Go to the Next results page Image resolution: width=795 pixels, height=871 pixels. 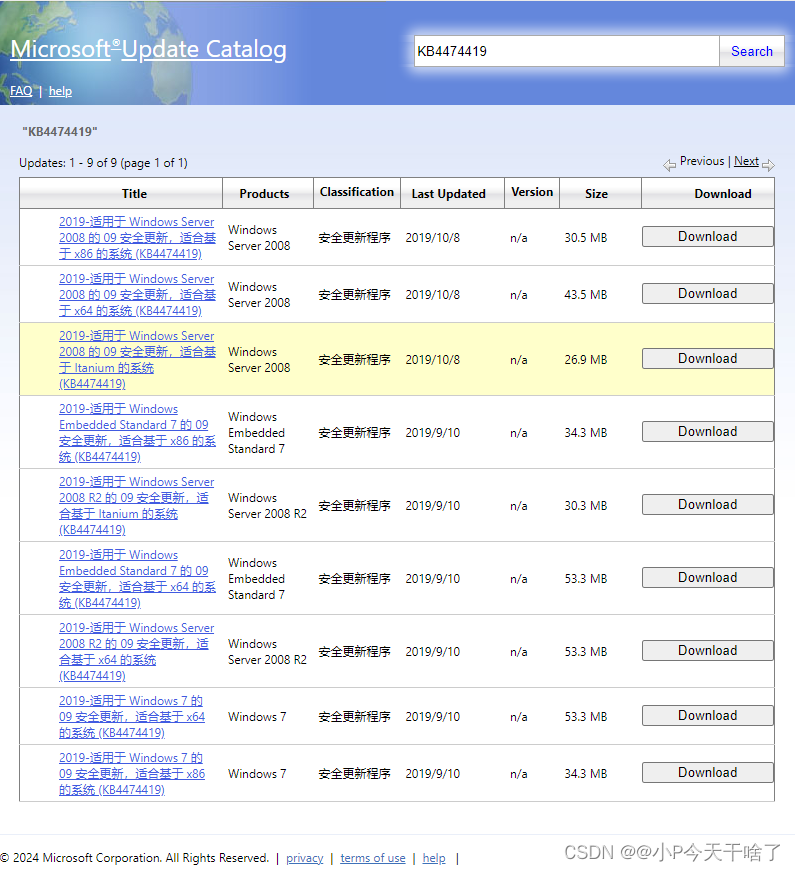746,161
